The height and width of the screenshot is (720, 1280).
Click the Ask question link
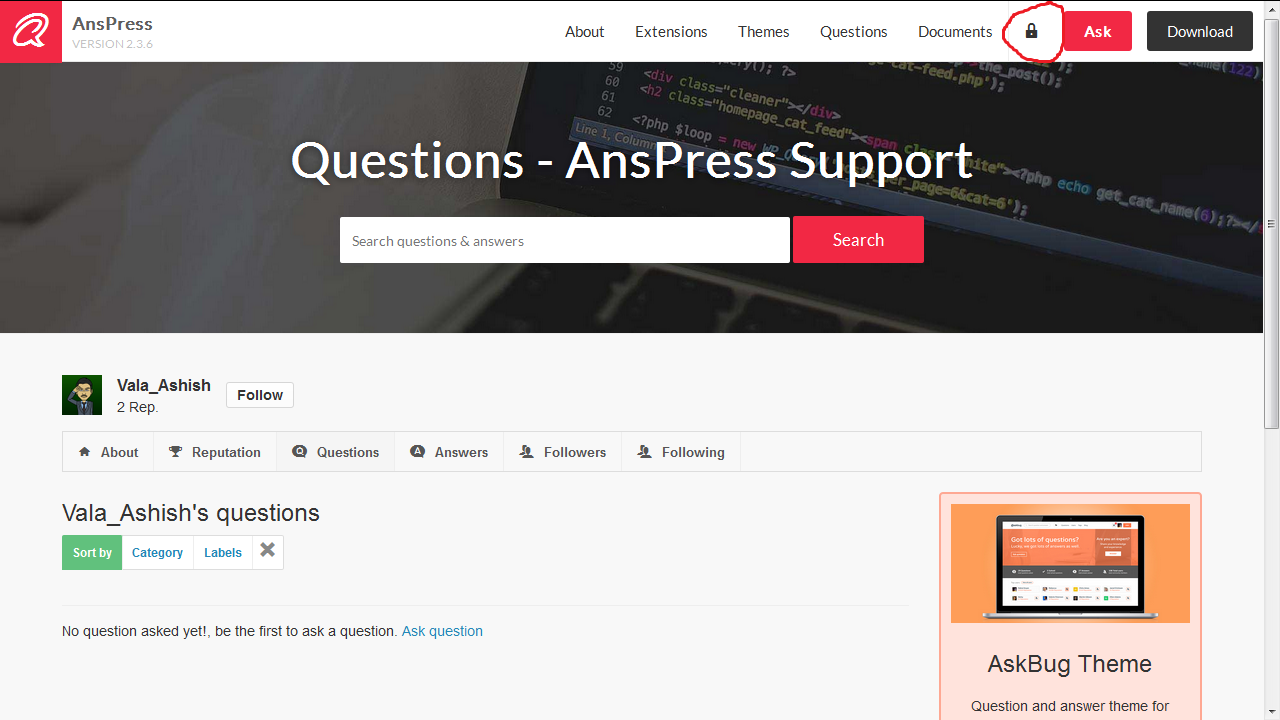(442, 631)
